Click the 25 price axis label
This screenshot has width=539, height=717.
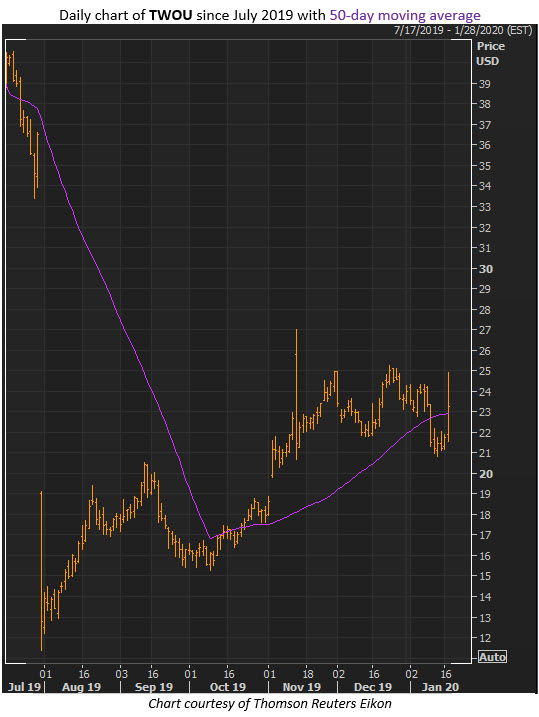pos(485,371)
